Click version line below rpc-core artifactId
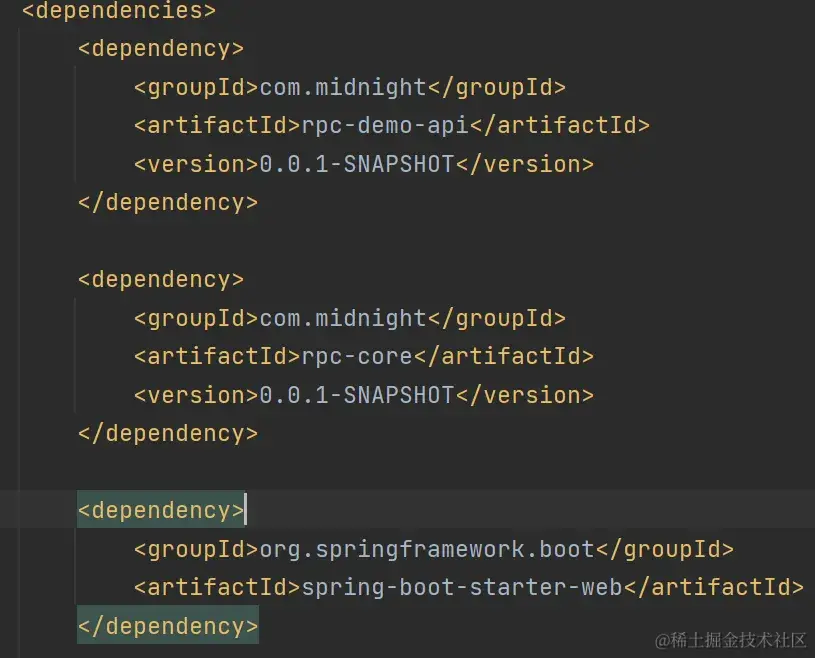The width and height of the screenshot is (815, 658). [x=364, y=396]
